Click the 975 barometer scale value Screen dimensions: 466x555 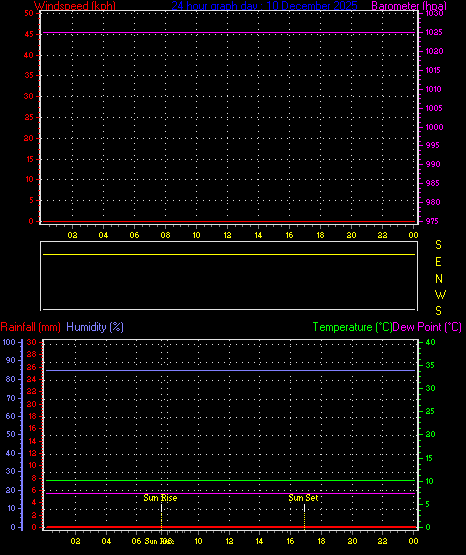coord(432,221)
